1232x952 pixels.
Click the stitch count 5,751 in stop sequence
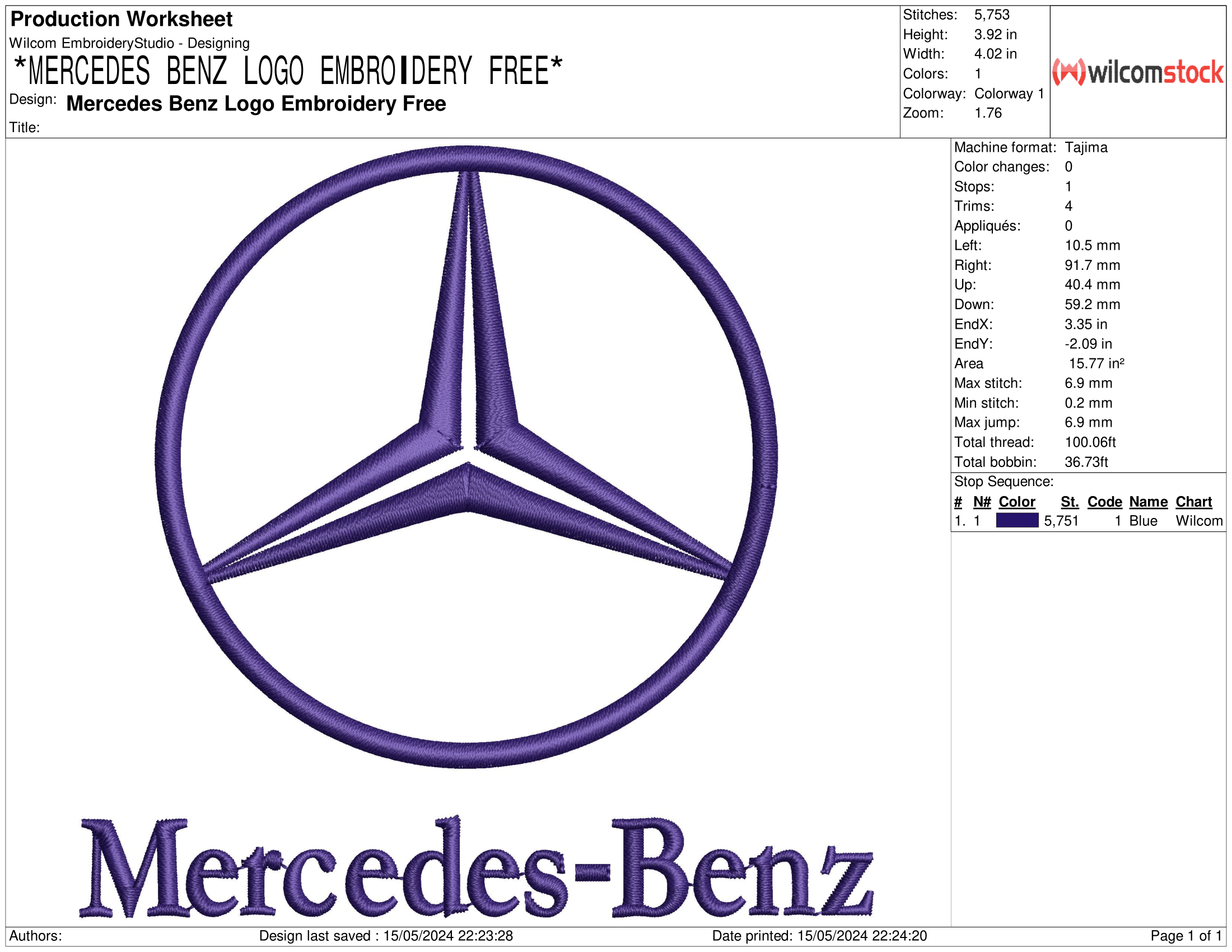[x=1061, y=521]
